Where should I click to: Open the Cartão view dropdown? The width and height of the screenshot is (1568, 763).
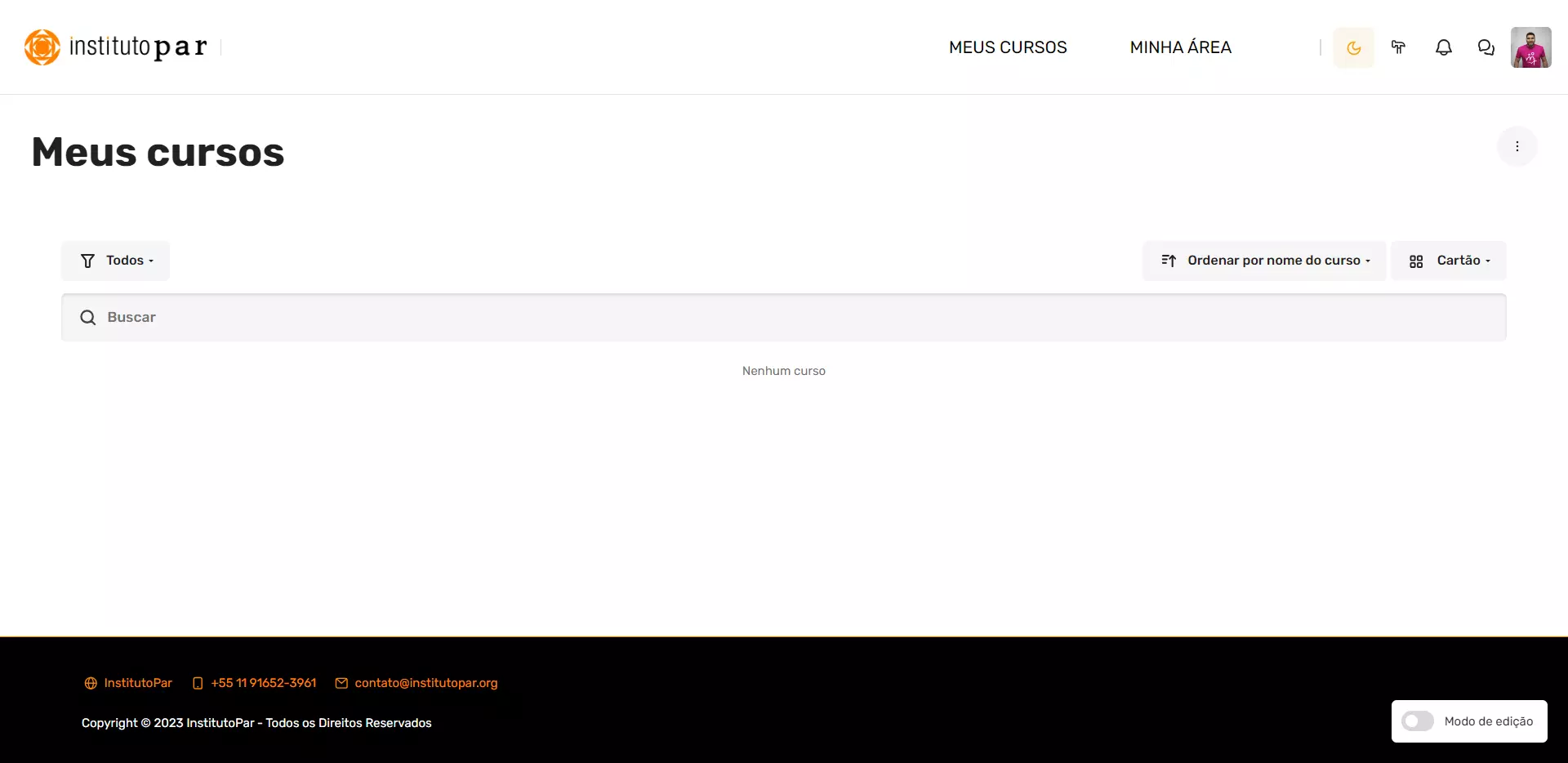point(1449,261)
